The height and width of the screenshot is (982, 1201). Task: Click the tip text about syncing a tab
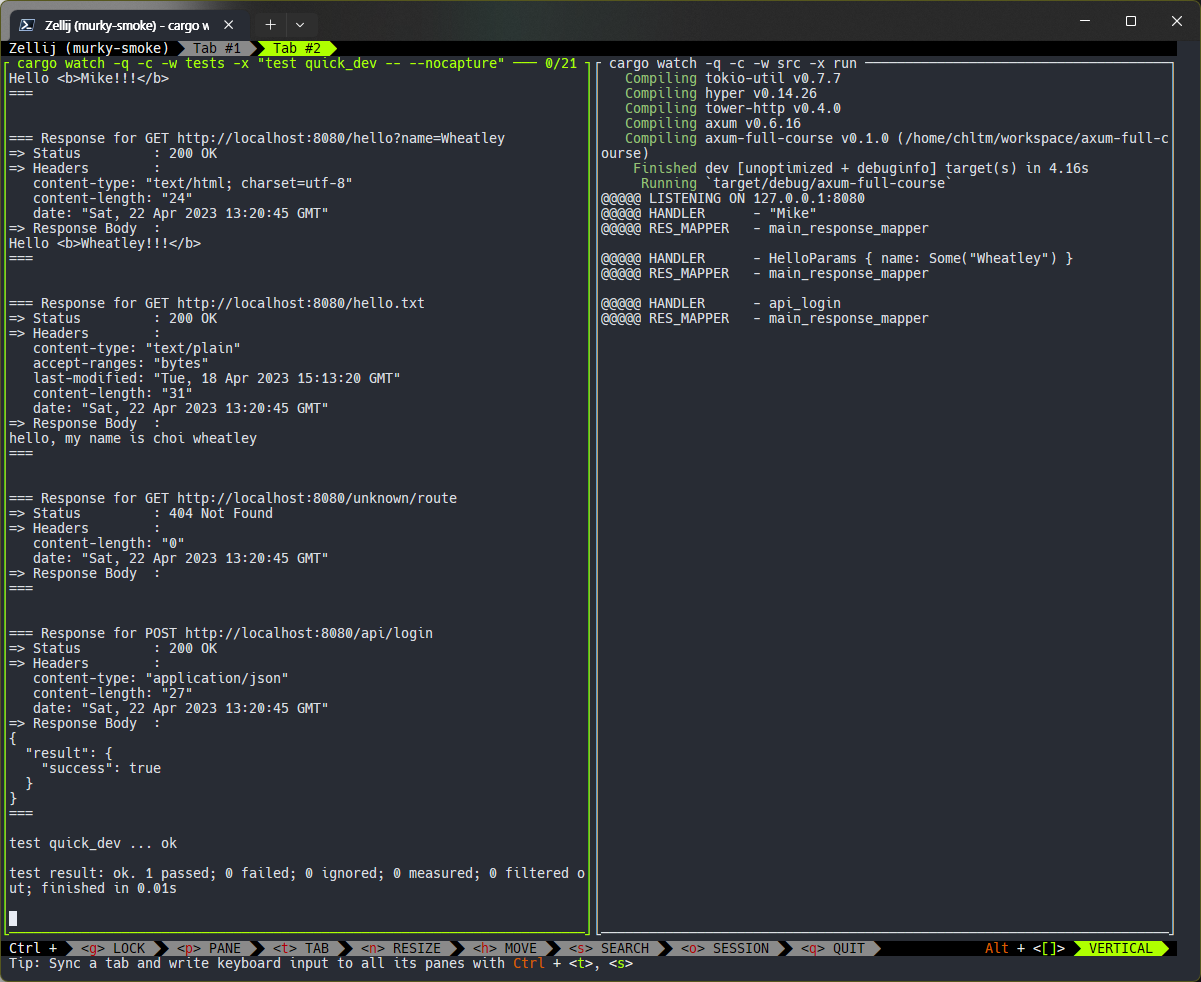321,963
